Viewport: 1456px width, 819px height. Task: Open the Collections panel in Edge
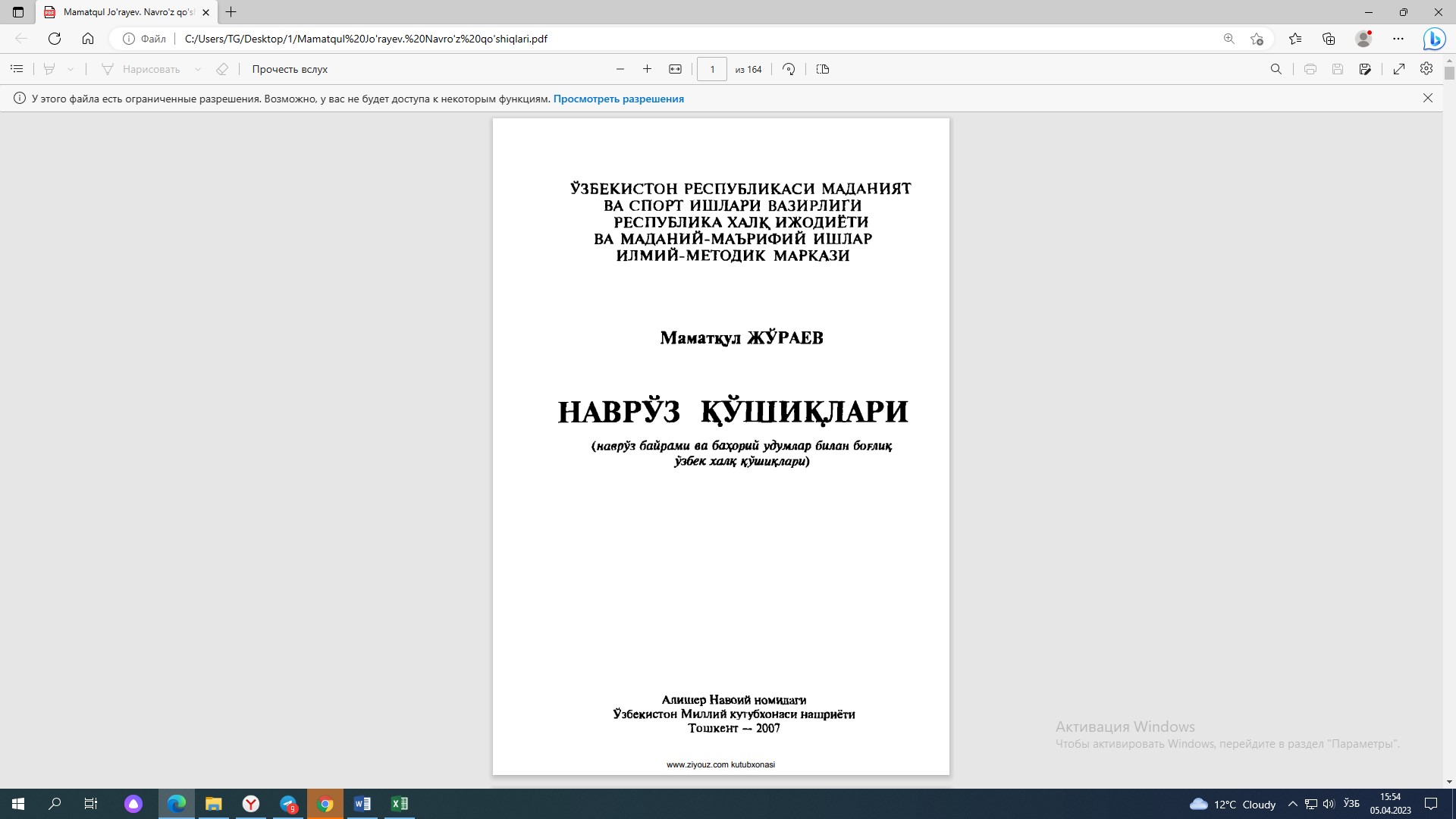1329,38
